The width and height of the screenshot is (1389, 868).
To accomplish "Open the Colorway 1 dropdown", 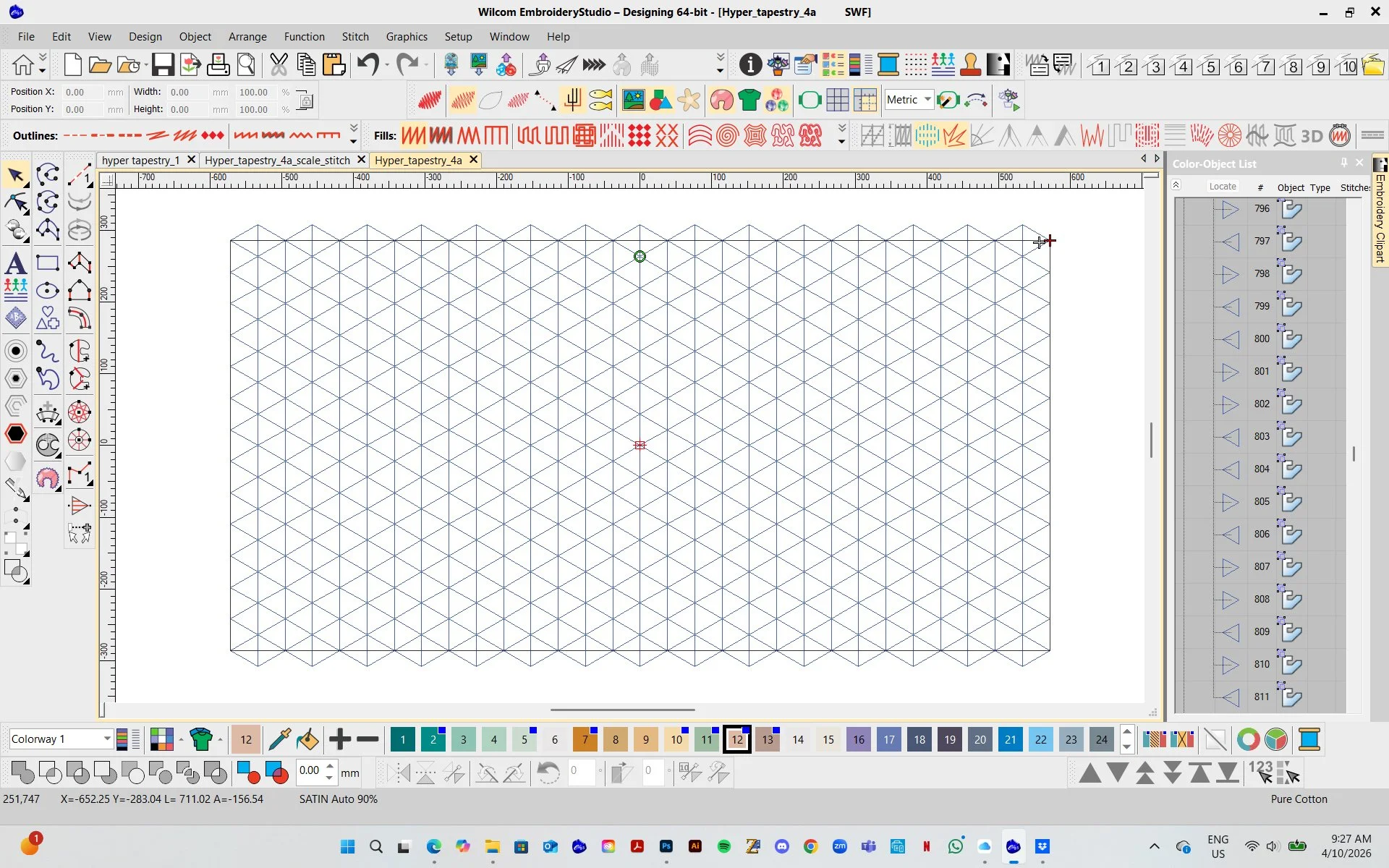I will pyautogui.click(x=106, y=739).
